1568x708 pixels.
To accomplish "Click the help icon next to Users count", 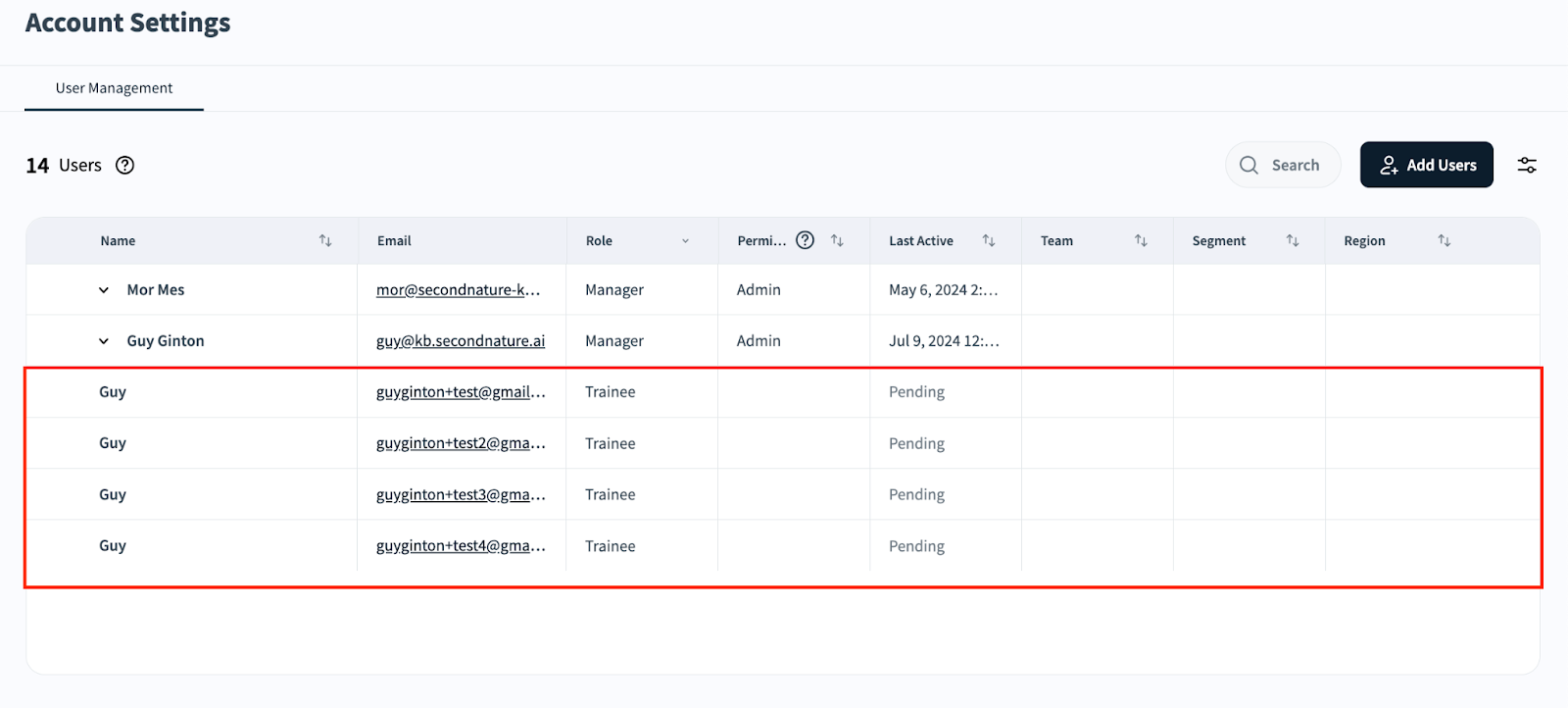I will [x=124, y=166].
